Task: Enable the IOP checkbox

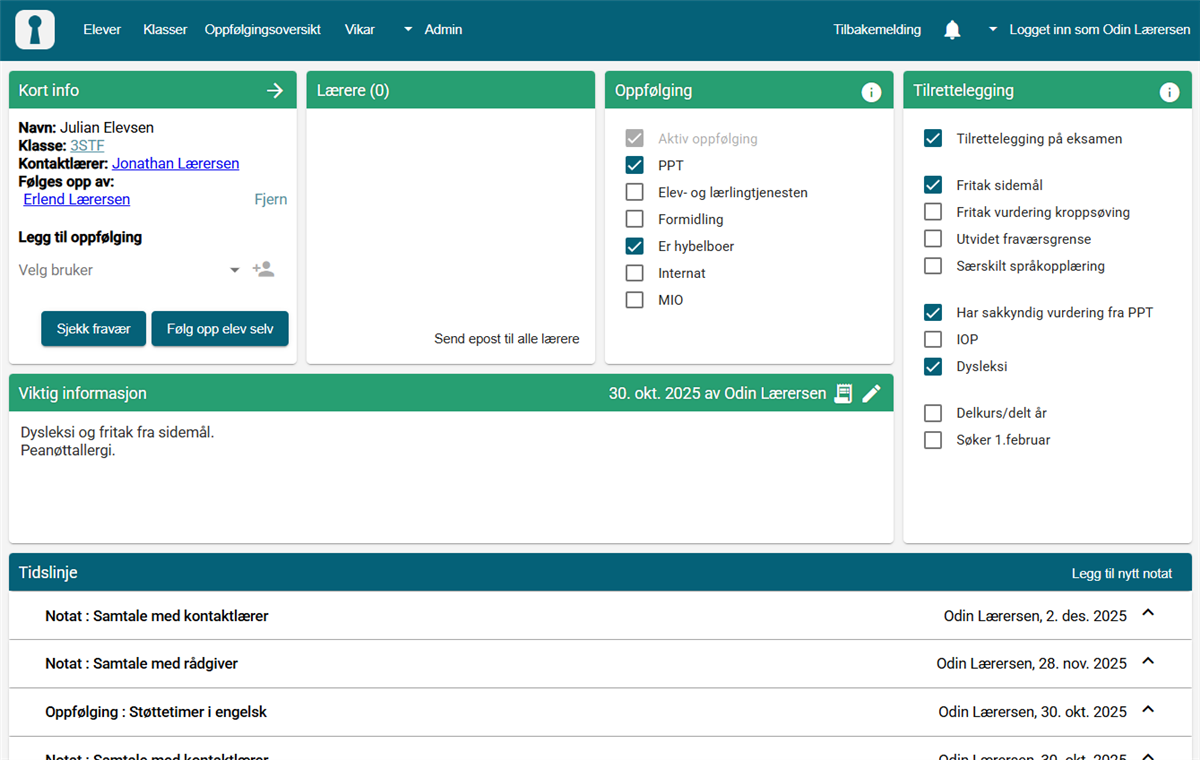Action: [x=933, y=340]
